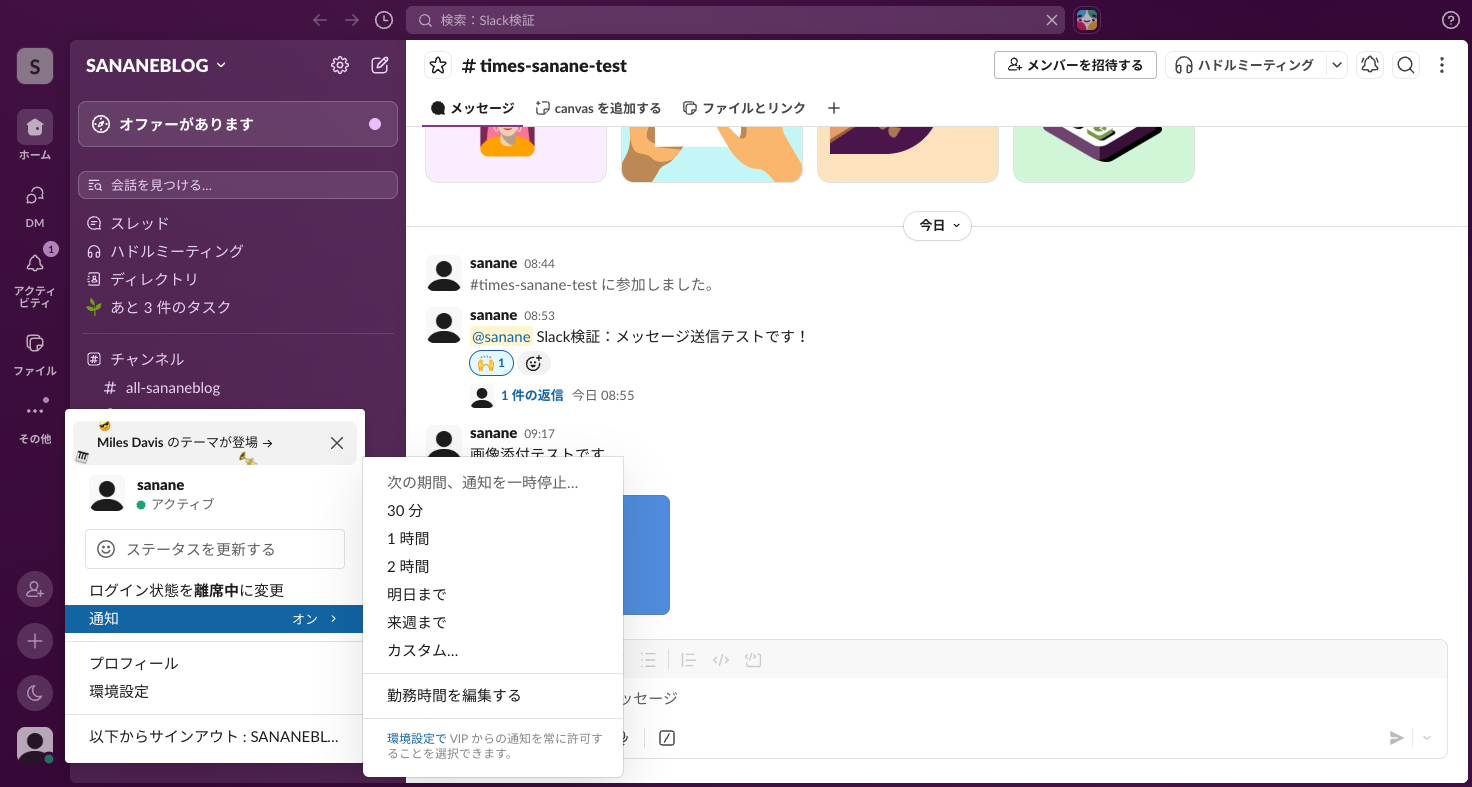Choose カスタム... pause duration
This screenshot has height=787, width=1472.
click(x=493, y=650)
